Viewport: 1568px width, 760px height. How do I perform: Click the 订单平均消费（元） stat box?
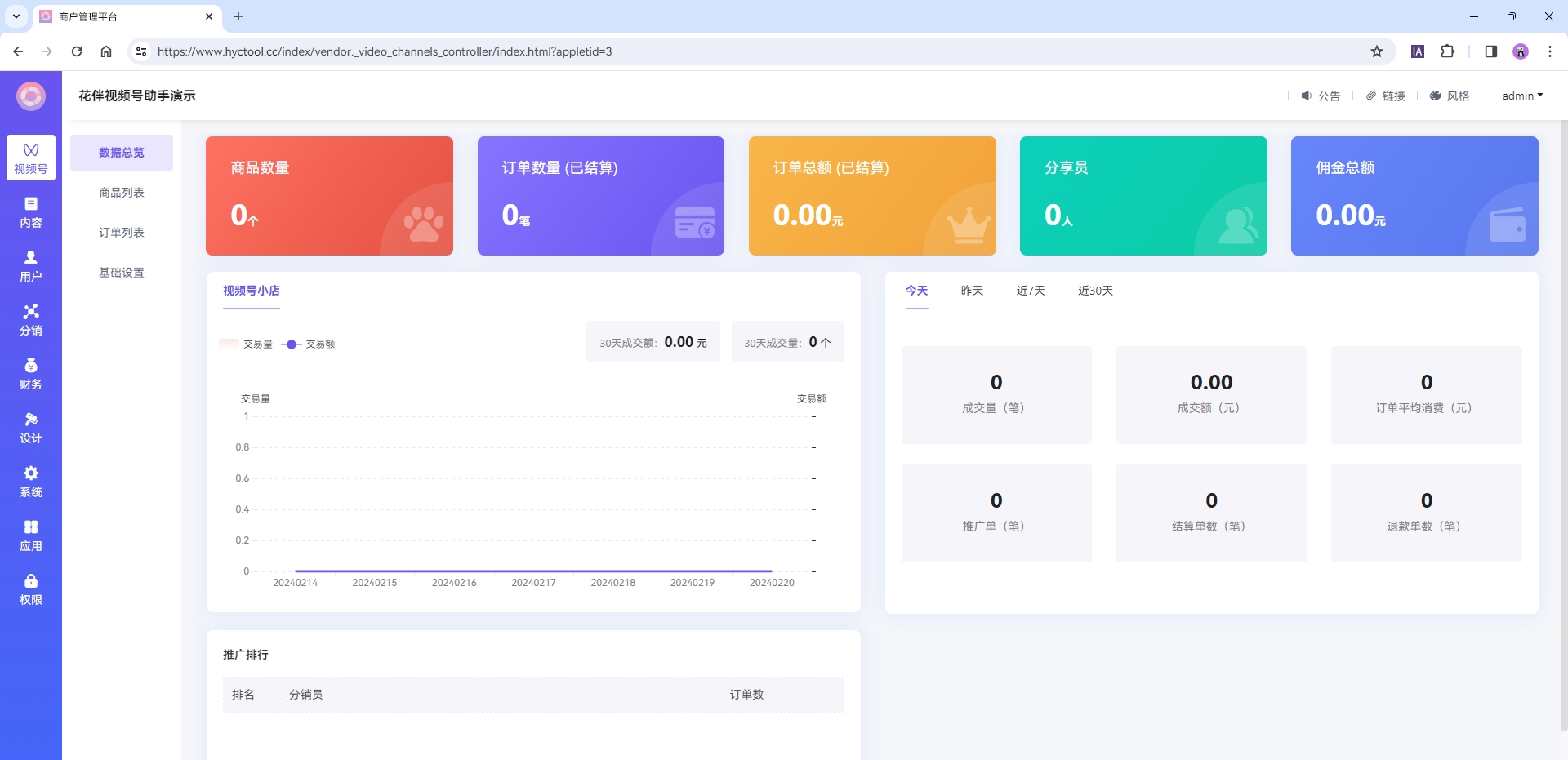[x=1426, y=395]
